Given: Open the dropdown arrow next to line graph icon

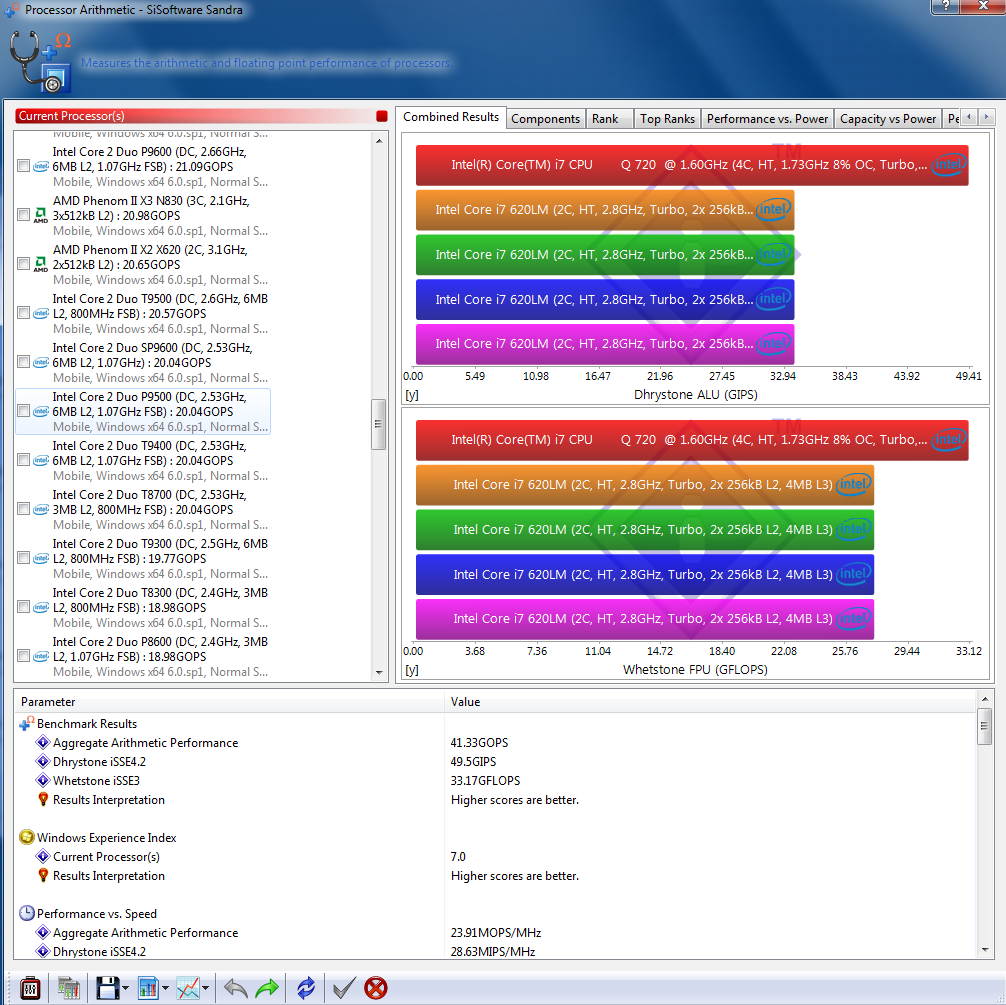Looking at the screenshot, I should (205, 988).
